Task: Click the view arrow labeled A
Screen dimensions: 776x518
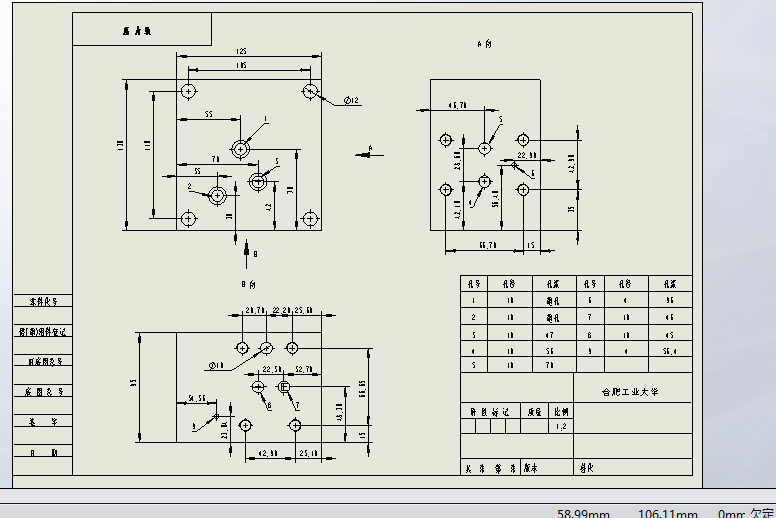Action: coord(369,153)
